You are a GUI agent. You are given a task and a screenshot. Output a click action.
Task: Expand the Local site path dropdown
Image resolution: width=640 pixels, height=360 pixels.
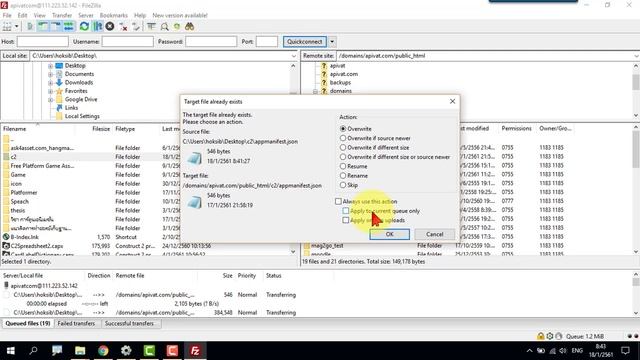tap(294, 56)
